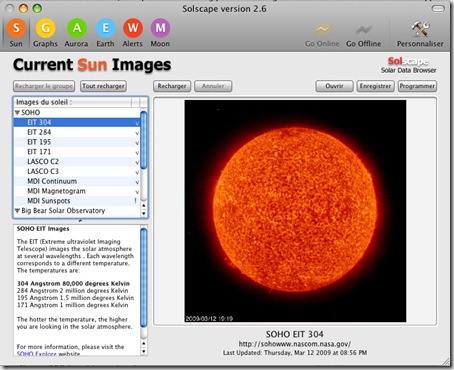This screenshot has height=370, width=454.
Task: Select LASCO C3 in the image list
Action: [x=77, y=171]
